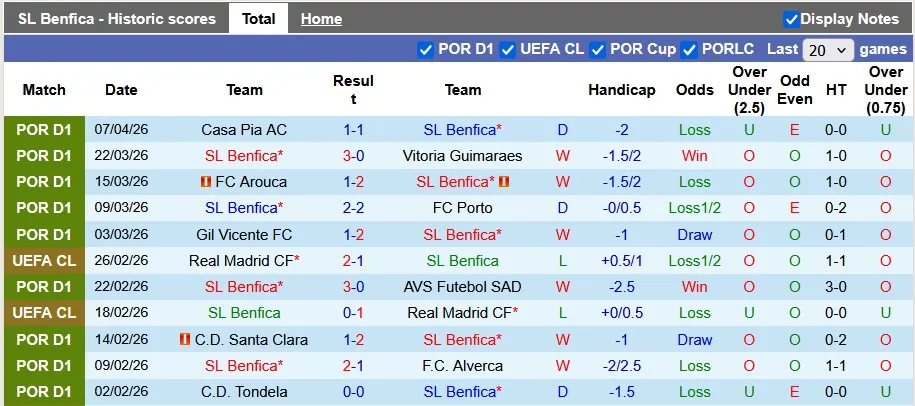Click green E indicator on Casa Pia row
The height and width of the screenshot is (406, 915).
coord(795,130)
